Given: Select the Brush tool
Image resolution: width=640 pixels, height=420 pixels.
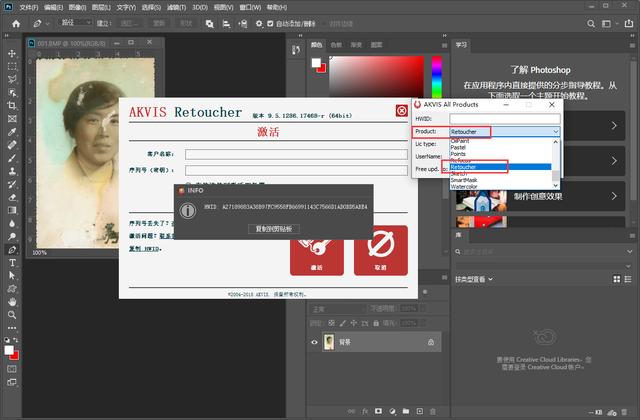Looking at the screenshot, I should (x=12, y=158).
